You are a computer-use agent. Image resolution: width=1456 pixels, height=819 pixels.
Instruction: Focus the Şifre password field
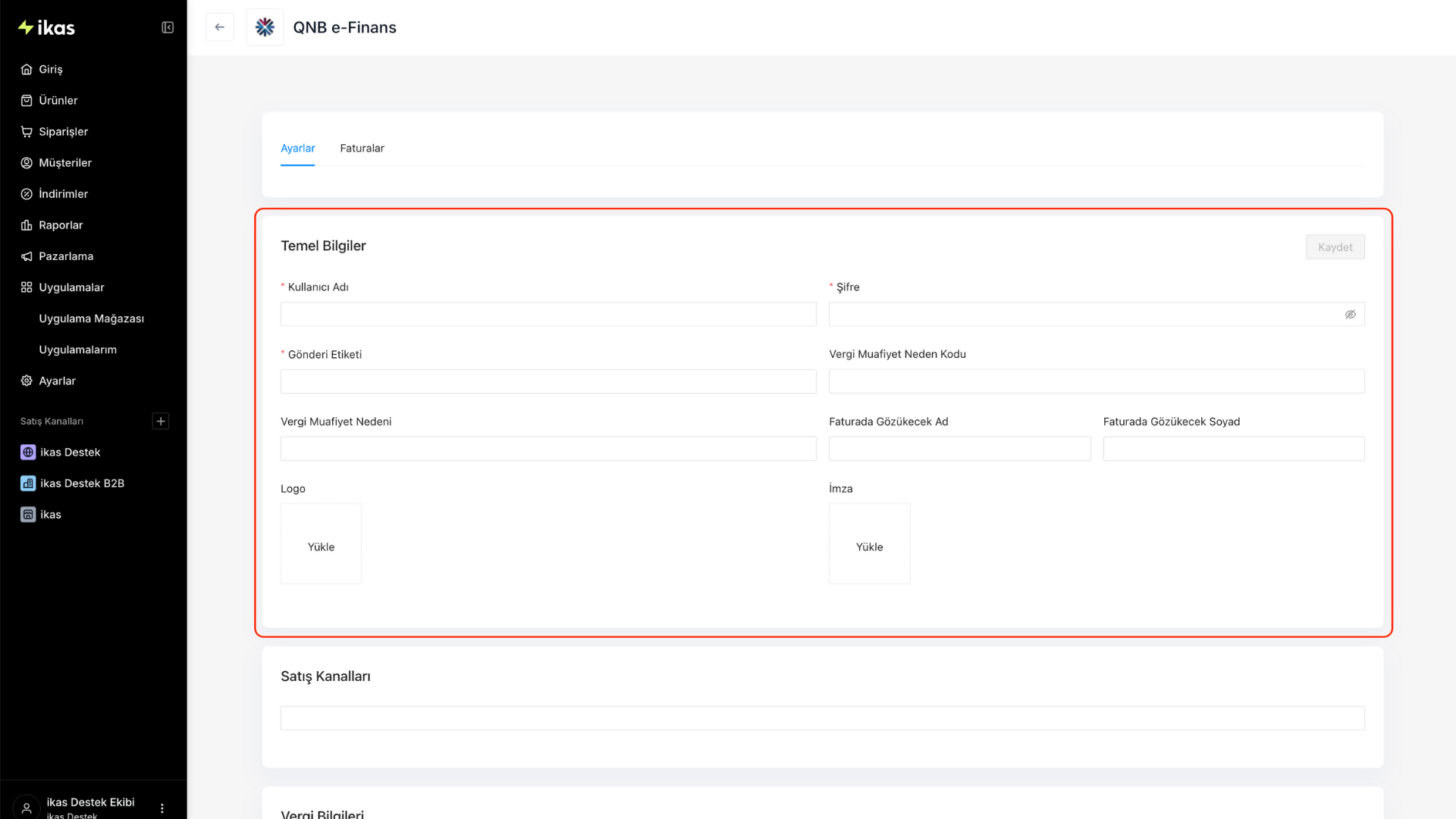pos(1097,314)
